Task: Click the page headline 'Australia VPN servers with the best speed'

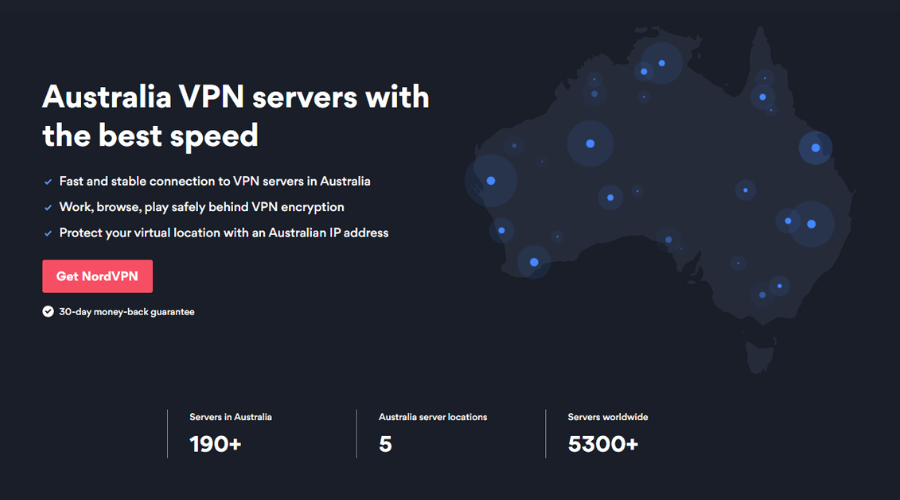Action: (x=235, y=117)
